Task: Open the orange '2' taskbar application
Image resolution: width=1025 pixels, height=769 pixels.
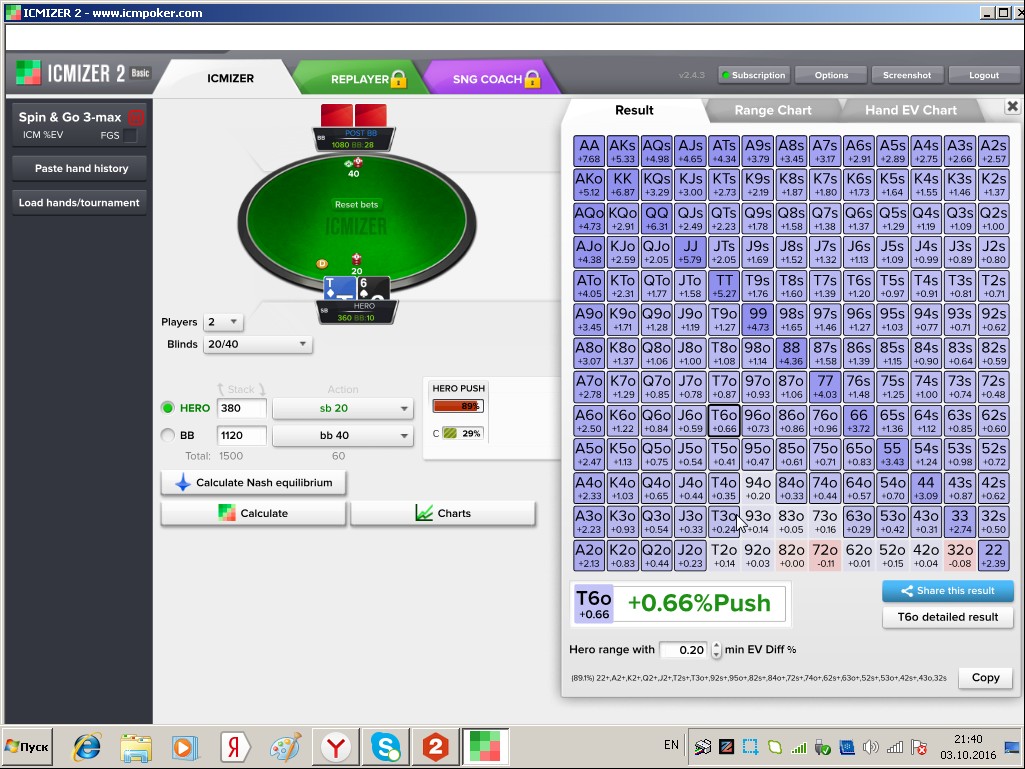Action: click(435, 747)
